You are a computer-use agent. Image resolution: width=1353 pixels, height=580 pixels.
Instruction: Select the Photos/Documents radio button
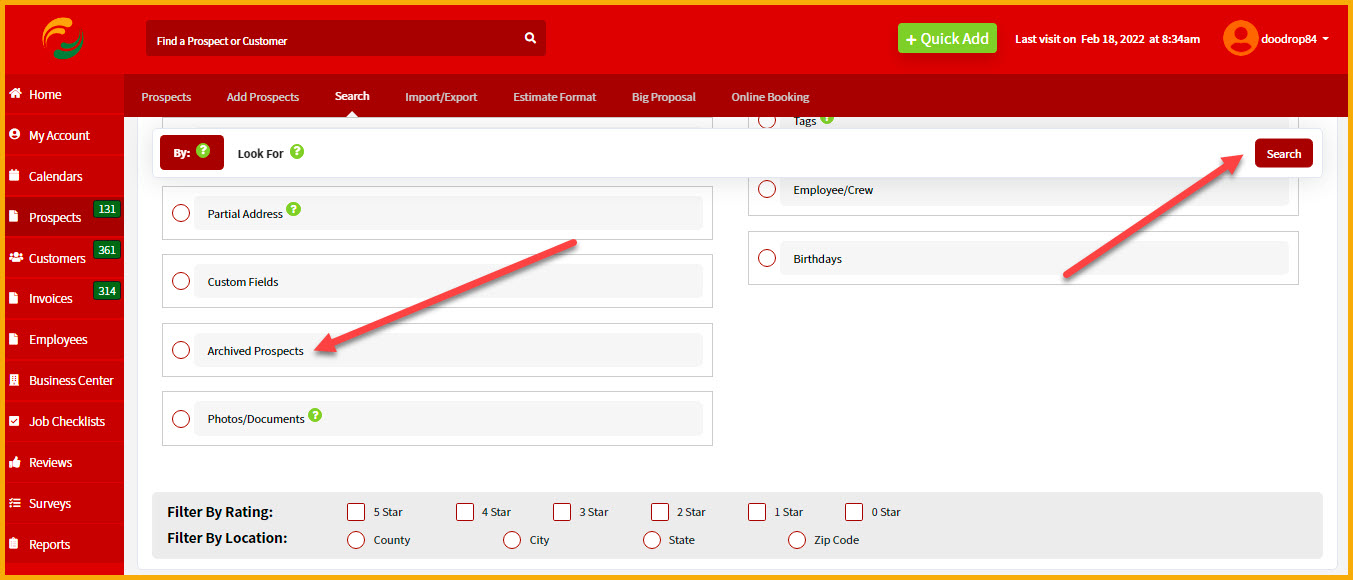181,418
